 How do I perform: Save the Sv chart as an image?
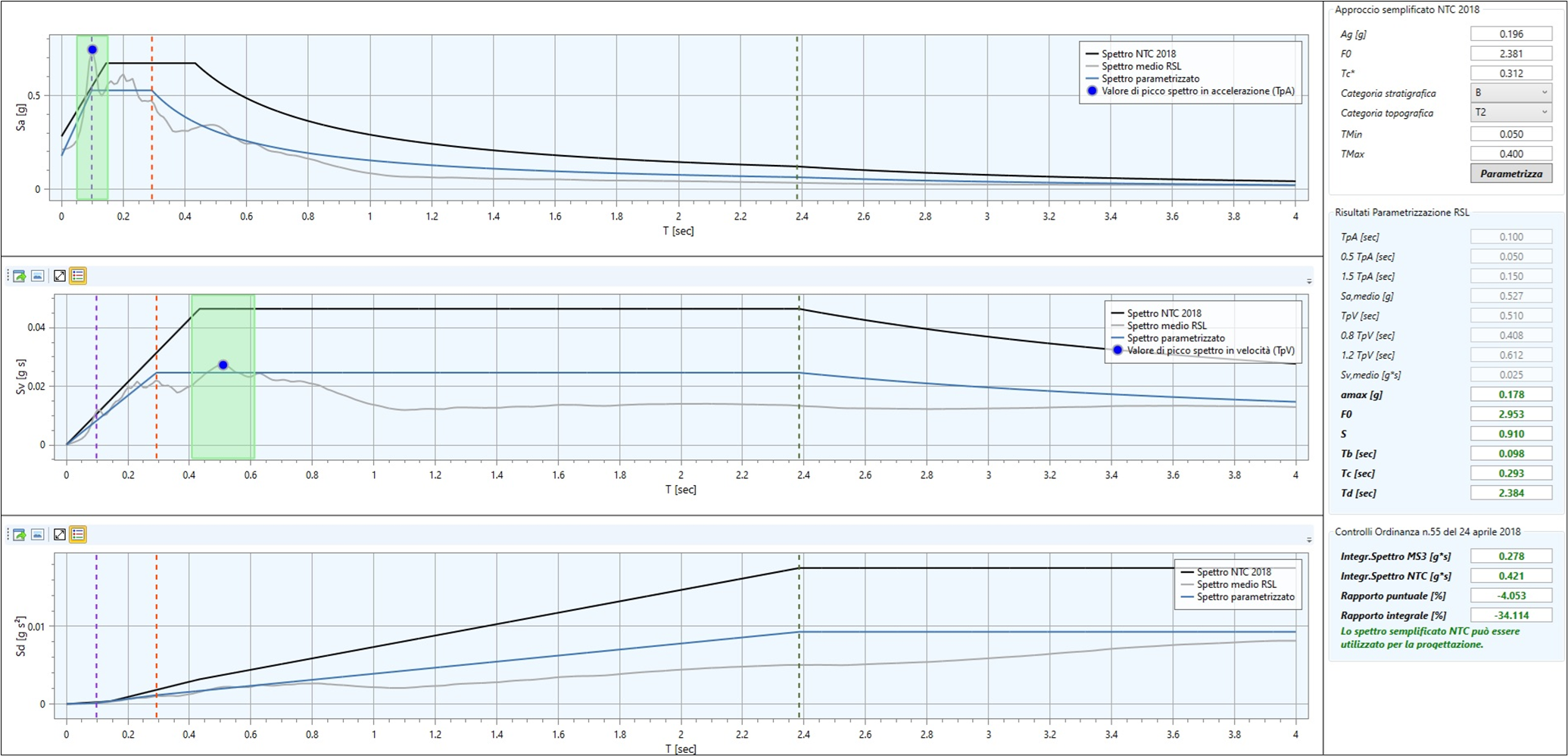coord(37,276)
